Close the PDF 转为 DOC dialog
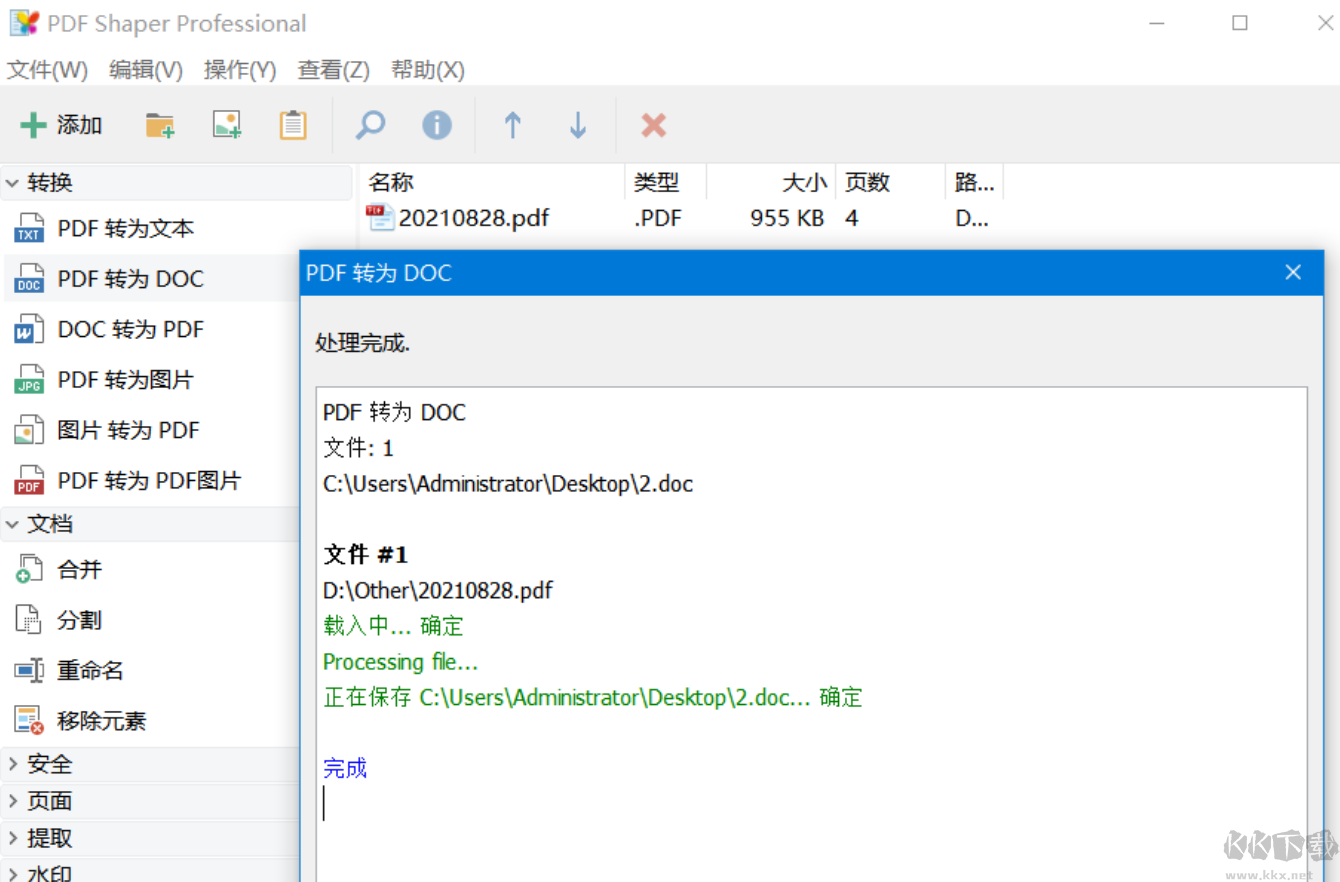Screen dimensions: 1340x882 1293,272
